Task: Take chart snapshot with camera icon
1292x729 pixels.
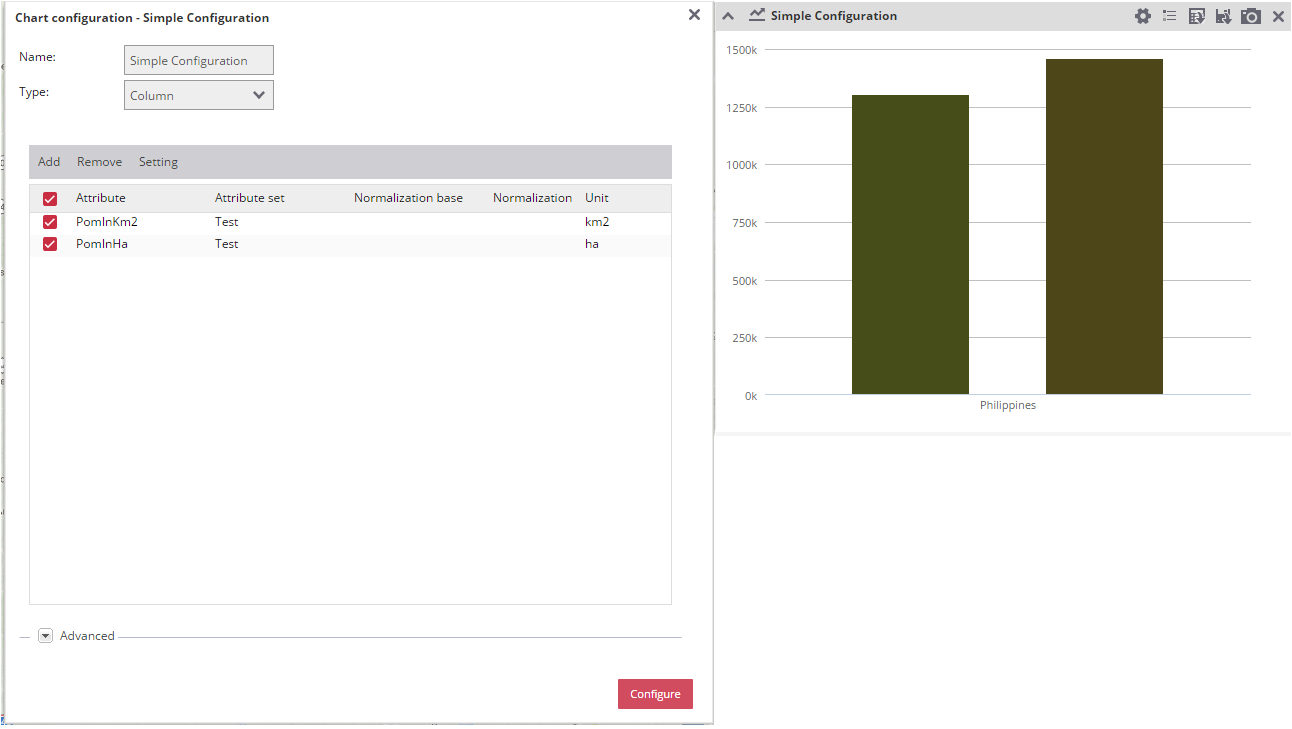Action: (1251, 16)
